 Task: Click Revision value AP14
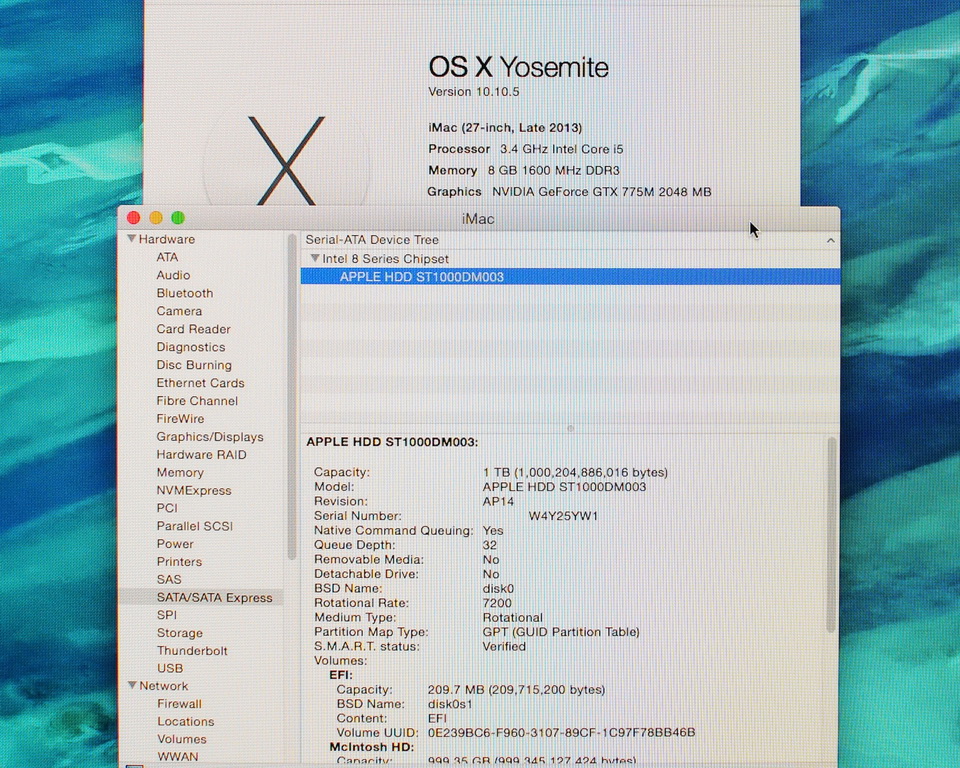click(x=498, y=502)
